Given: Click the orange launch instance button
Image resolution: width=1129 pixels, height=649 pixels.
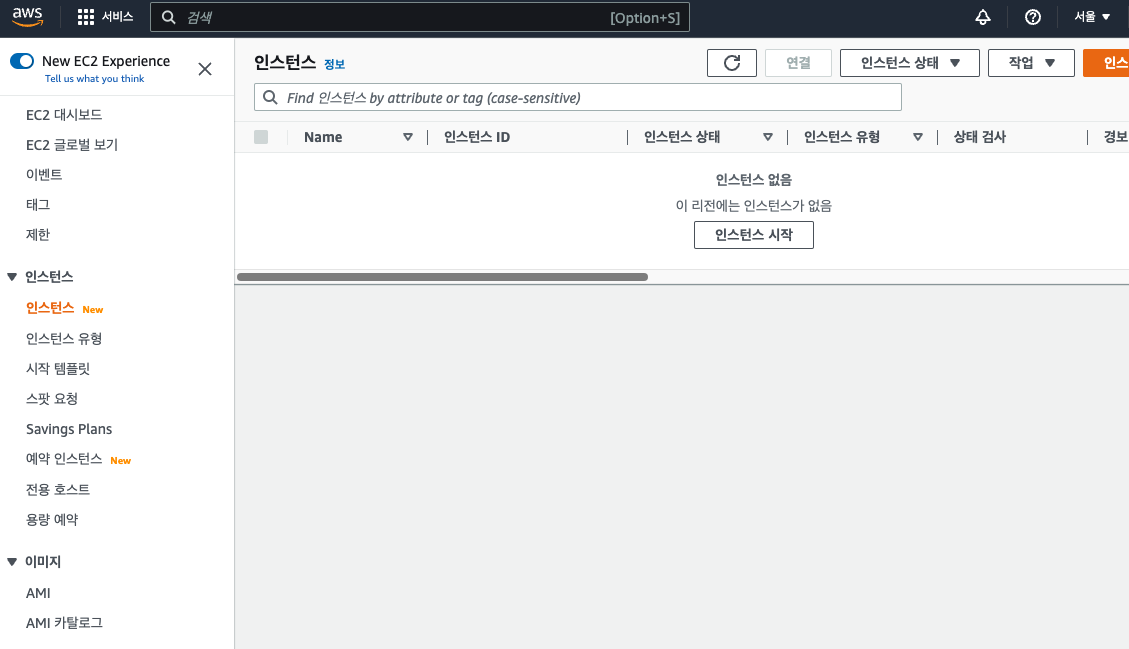Looking at the screenshot, I should [x=1106, y=63].
